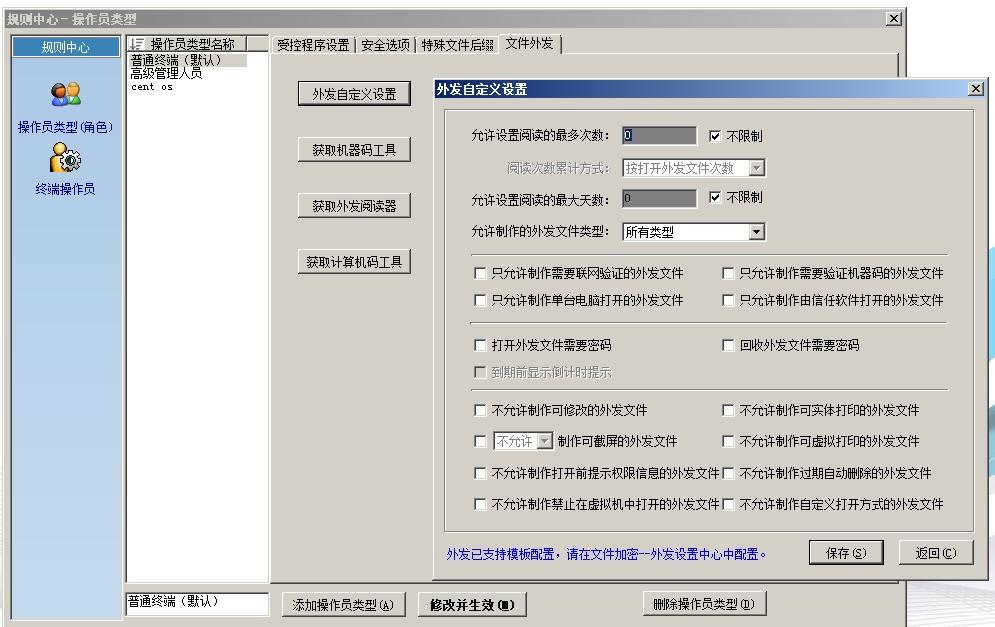Viewport: 995px width, 627px height.
Task: Click operator type name input field
Action: point(196,604)
